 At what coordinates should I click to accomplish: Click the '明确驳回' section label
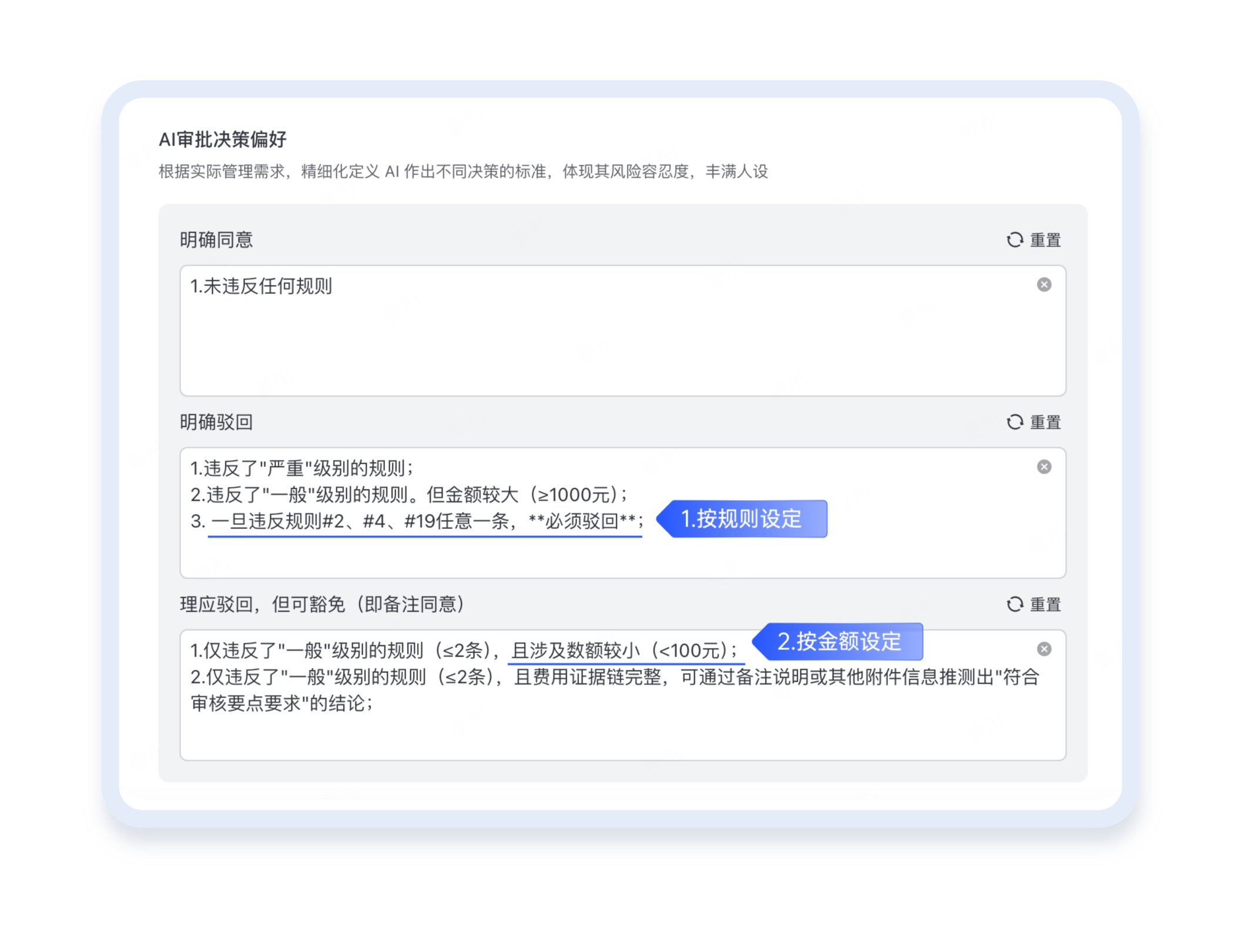(216, 422)
